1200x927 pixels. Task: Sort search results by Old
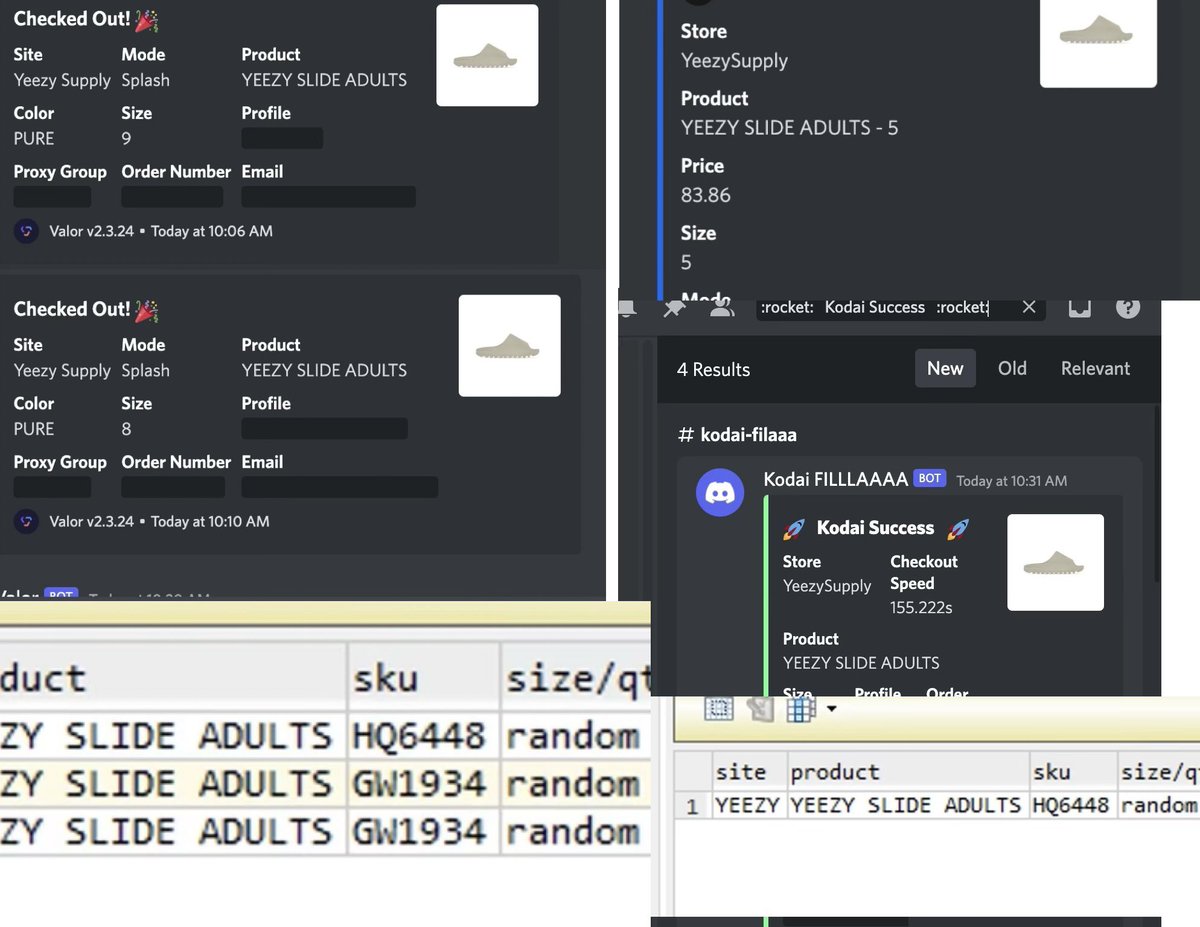[x=1012, y=369]
